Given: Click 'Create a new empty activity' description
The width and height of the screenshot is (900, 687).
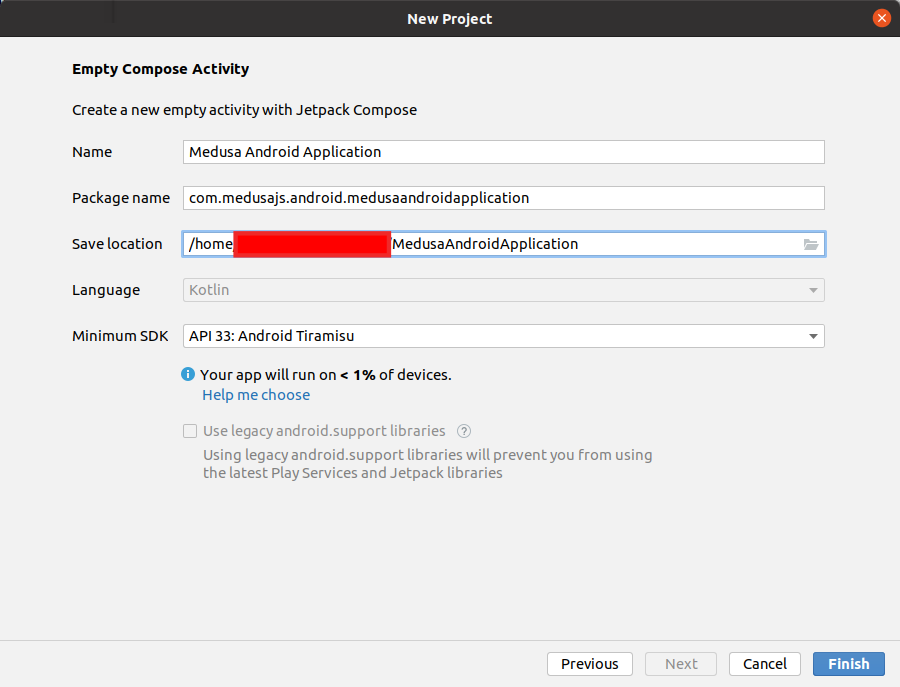Looking at the screenshot, I should (245, 110).
